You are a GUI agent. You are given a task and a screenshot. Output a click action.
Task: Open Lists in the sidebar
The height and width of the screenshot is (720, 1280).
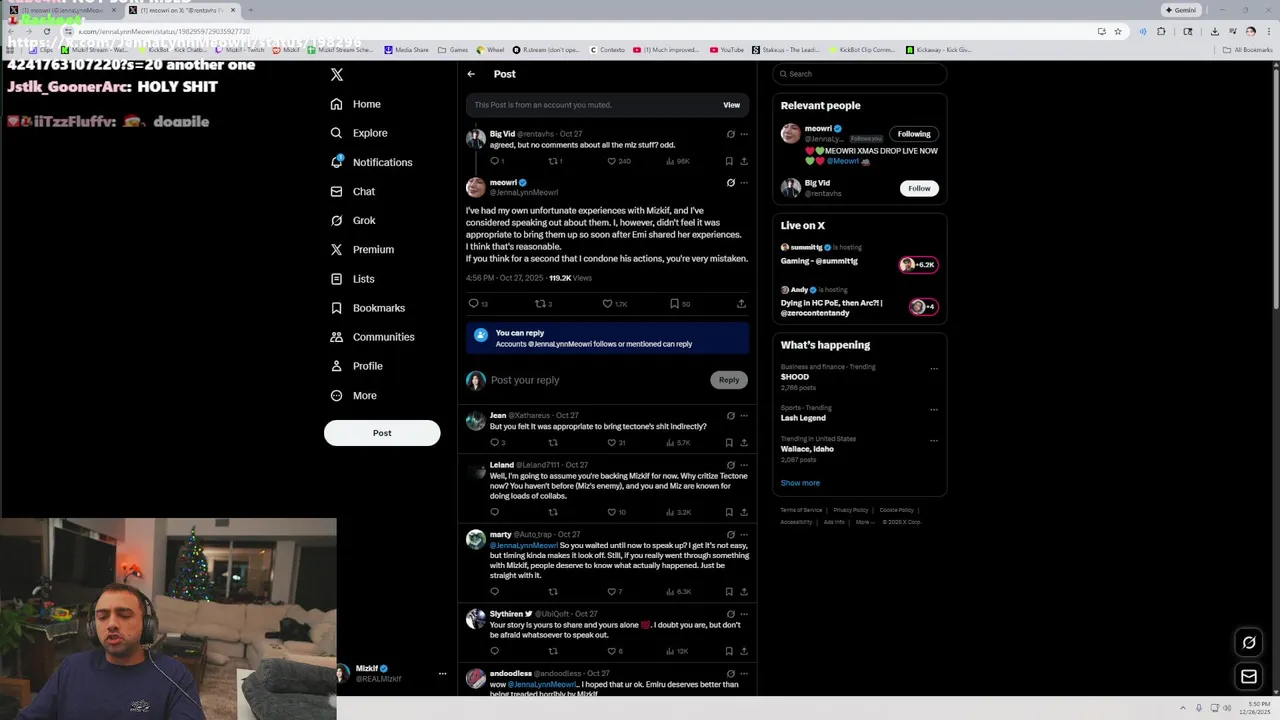[352, 279]
